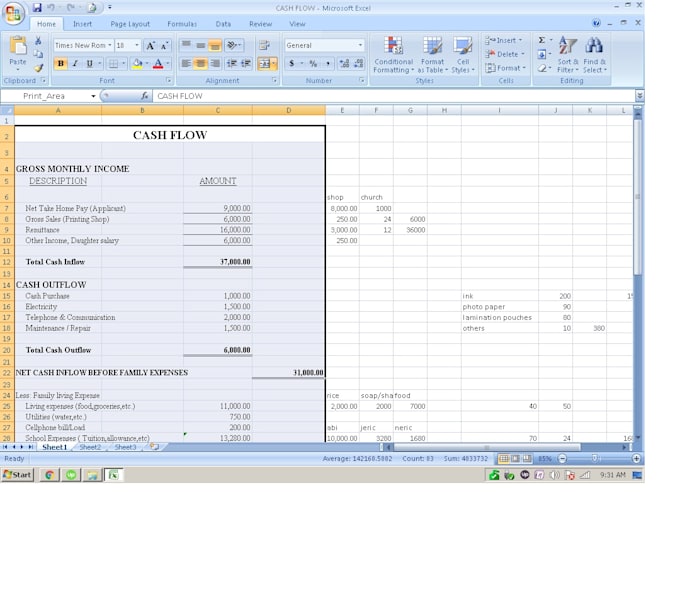Toggle Bold formatting
Image resolution: width=680 pixels, height=604 pixels.
(61, 64)
